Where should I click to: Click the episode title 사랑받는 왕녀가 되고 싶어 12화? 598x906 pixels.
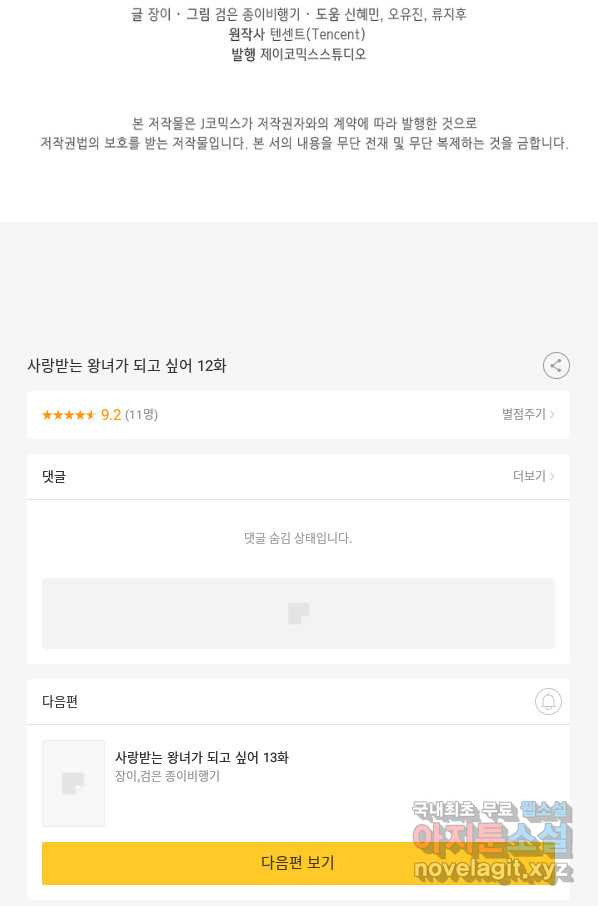[x=127, y=366]
